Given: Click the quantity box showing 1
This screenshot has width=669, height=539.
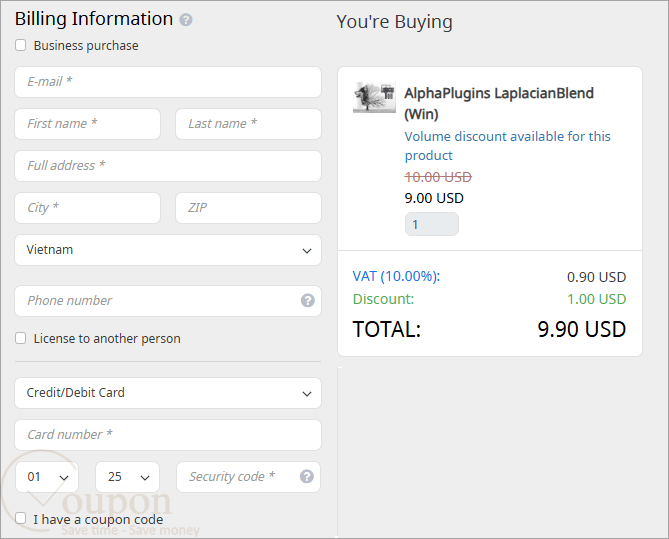Looking at the screenshot, I should 432,224.
